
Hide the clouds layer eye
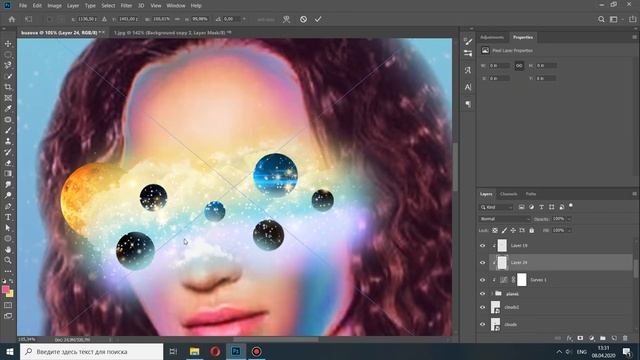point(482,324)
